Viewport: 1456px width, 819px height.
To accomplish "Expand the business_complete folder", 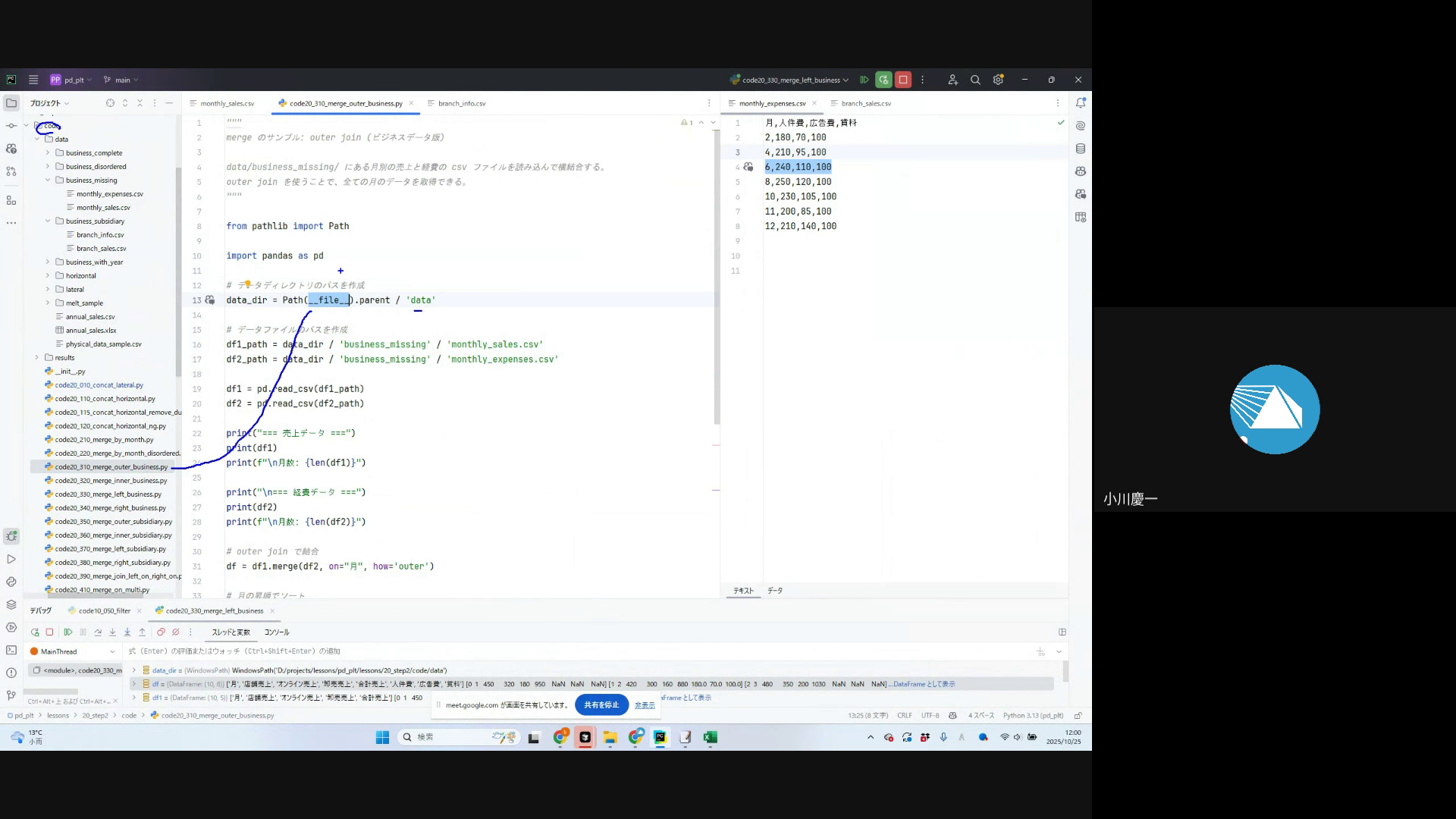I will pyautogui.click(x=48, y=153).
